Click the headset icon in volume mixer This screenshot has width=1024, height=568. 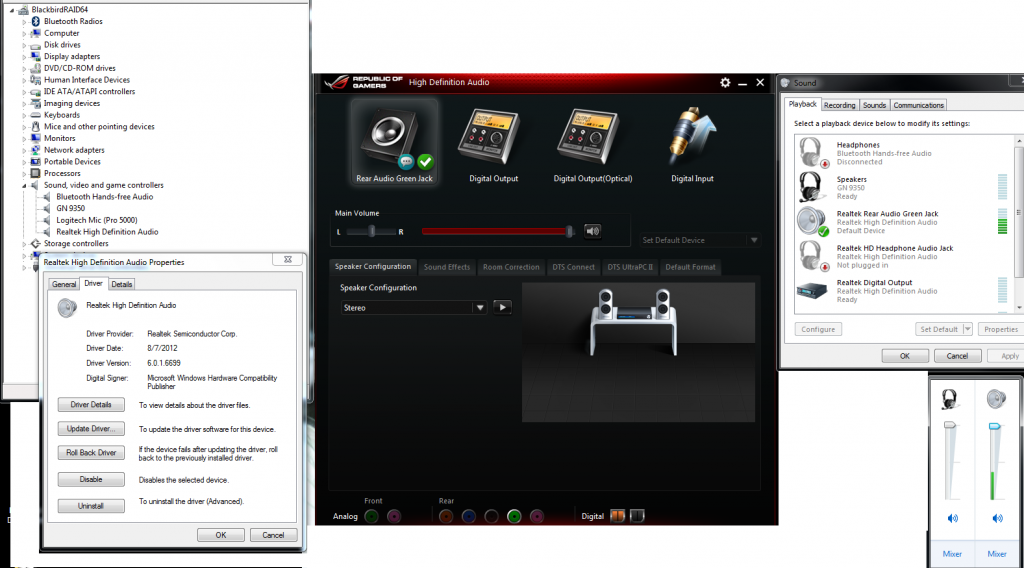pos(950,398)
